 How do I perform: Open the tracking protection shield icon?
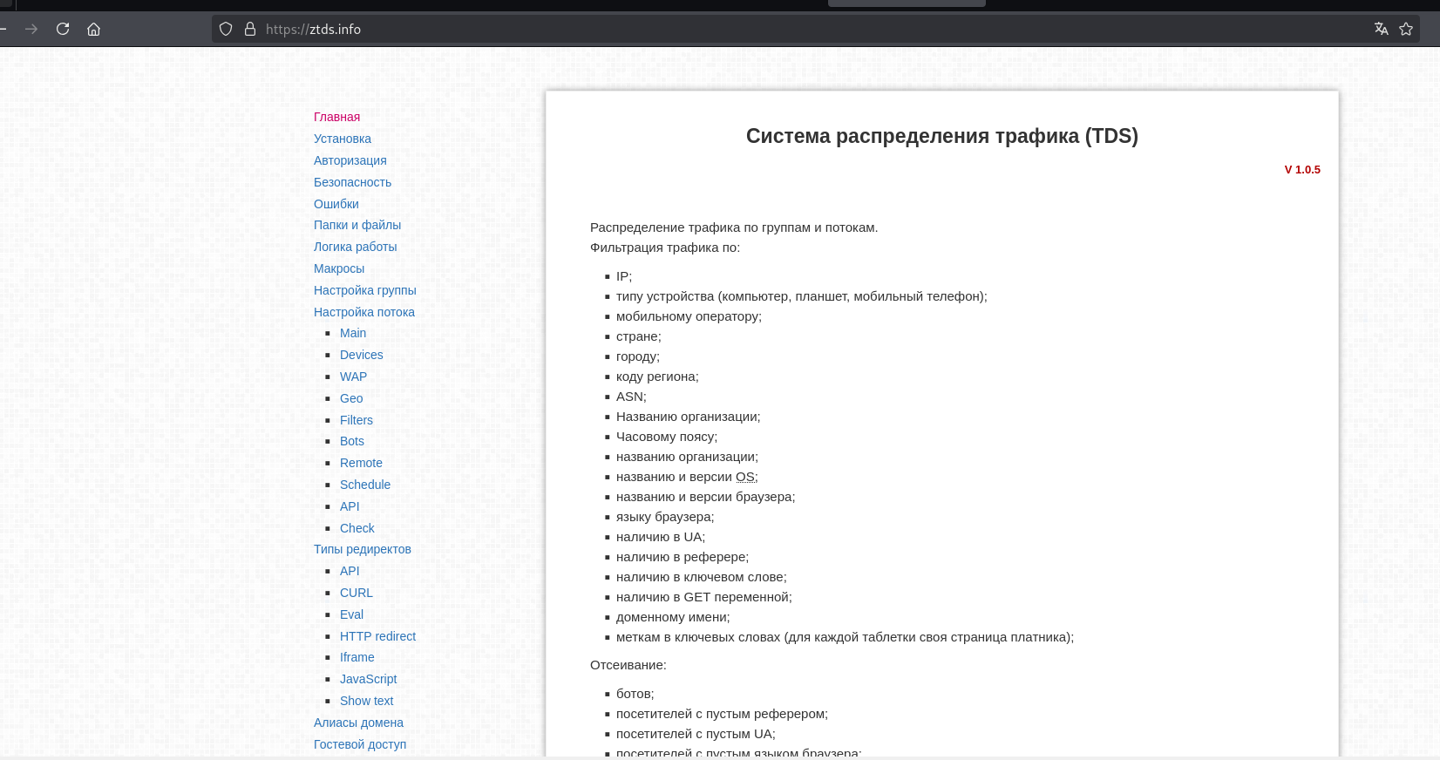click(226, 29)
